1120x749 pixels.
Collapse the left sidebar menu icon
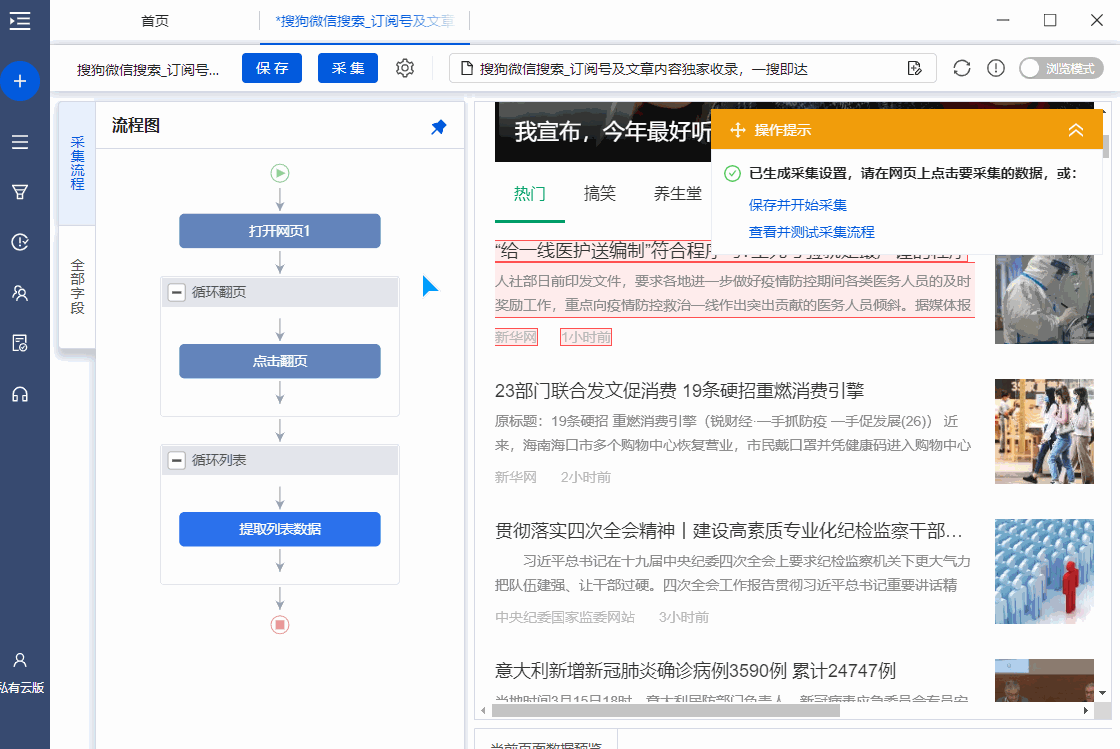coord(20,21)
